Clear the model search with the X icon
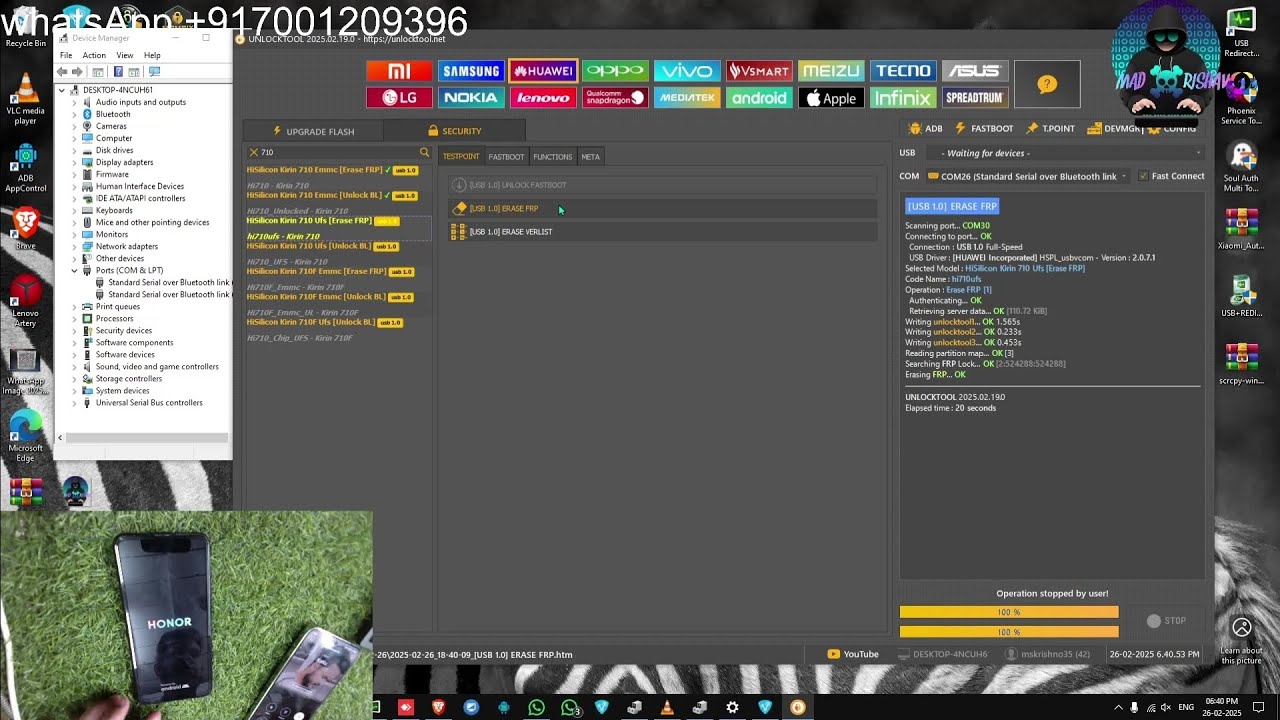The width and height of the screenshot is (1280, 720). (254, 153)
